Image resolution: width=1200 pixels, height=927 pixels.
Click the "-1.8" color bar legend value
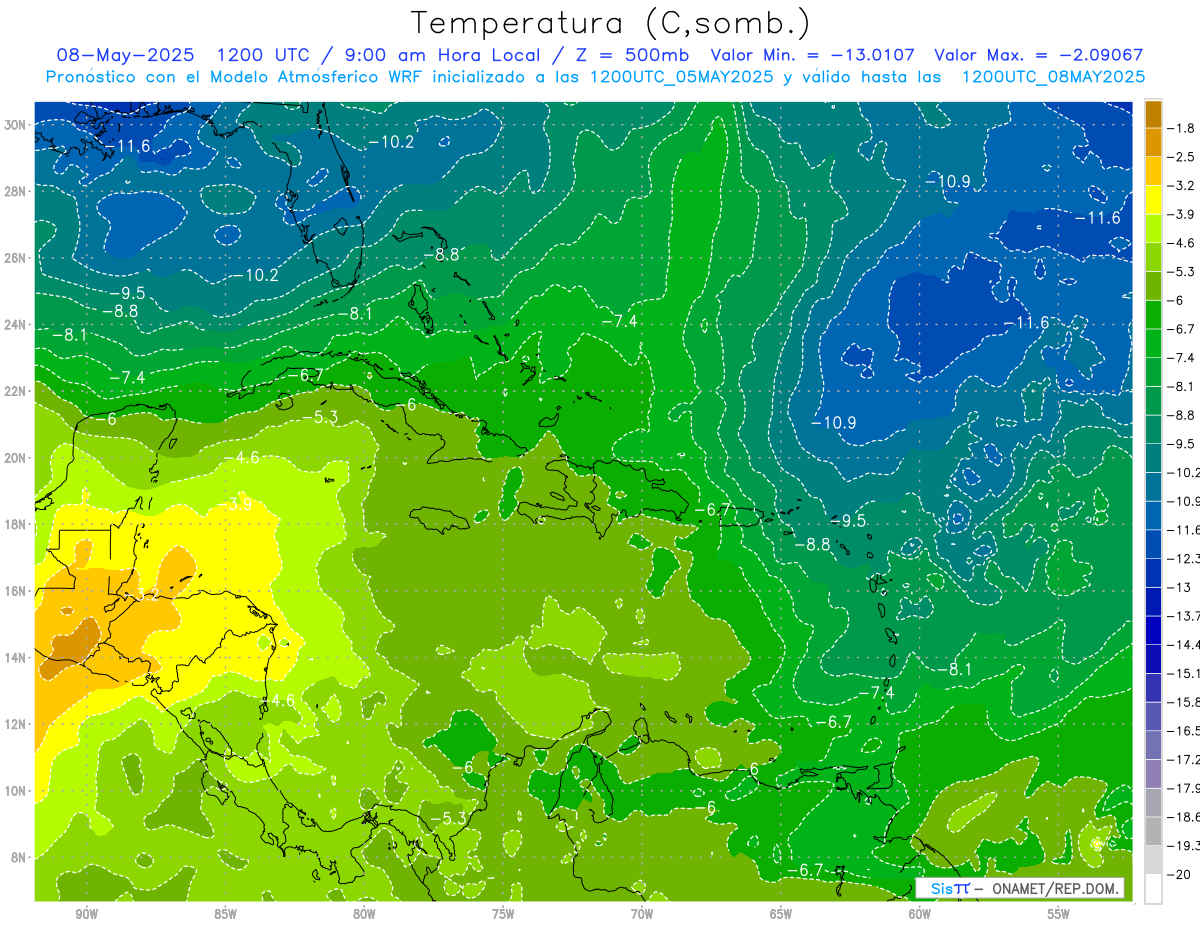coord(1182,128)
